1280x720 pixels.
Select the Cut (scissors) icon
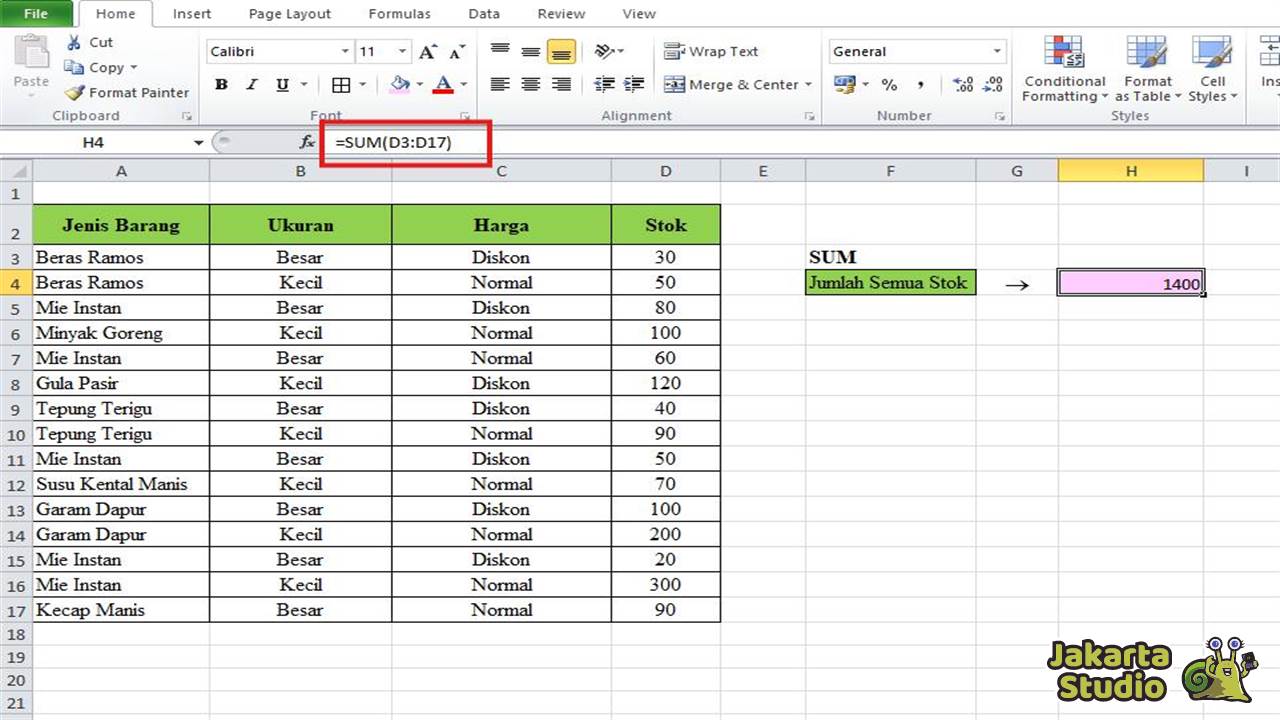tap(75, 42)
